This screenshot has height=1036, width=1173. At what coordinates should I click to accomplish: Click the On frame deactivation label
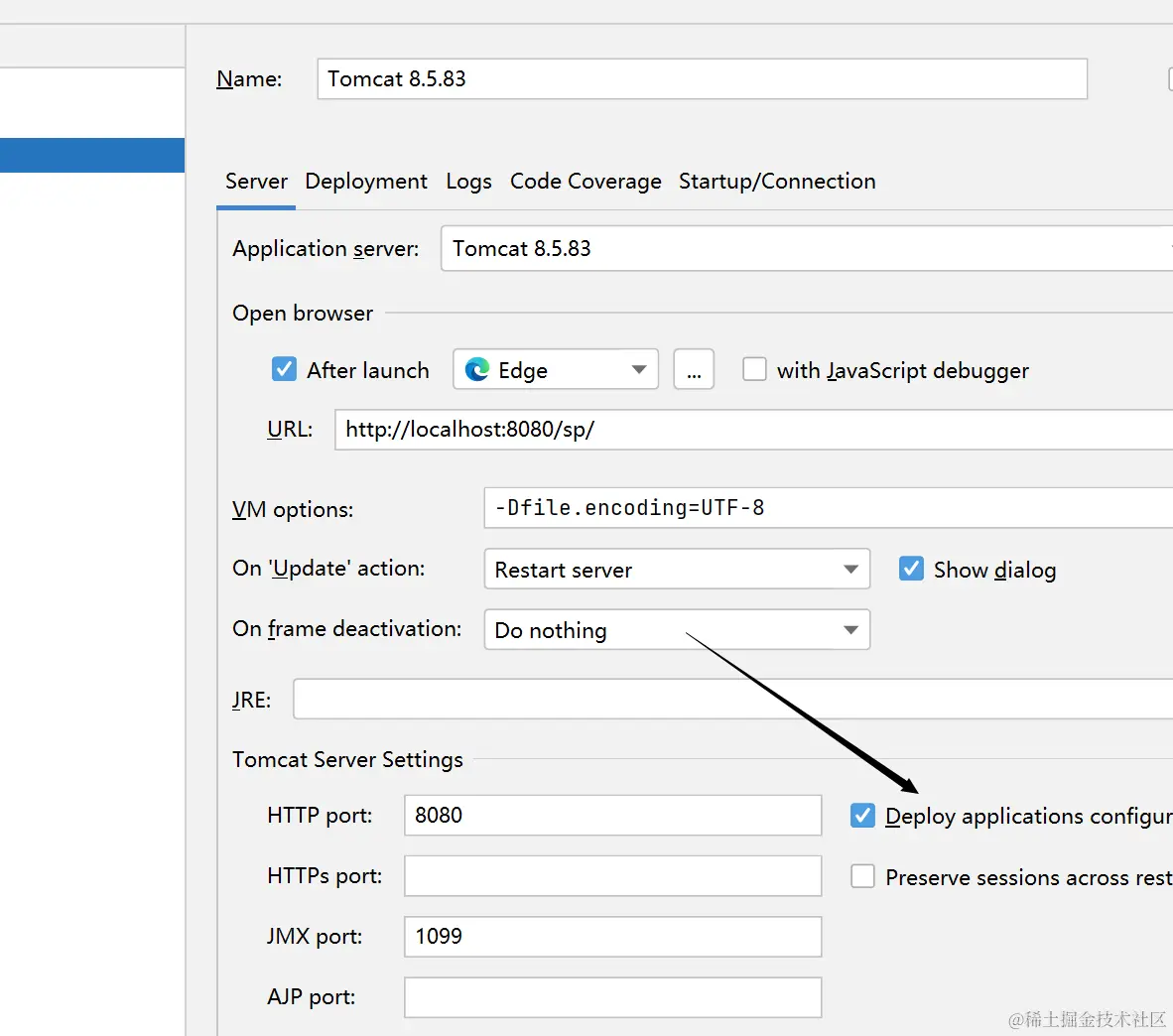point(346,629)
